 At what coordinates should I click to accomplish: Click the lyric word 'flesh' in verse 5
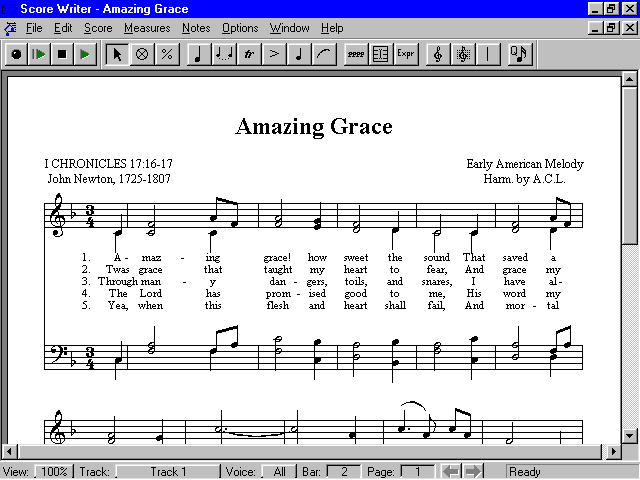pos(278,305)
